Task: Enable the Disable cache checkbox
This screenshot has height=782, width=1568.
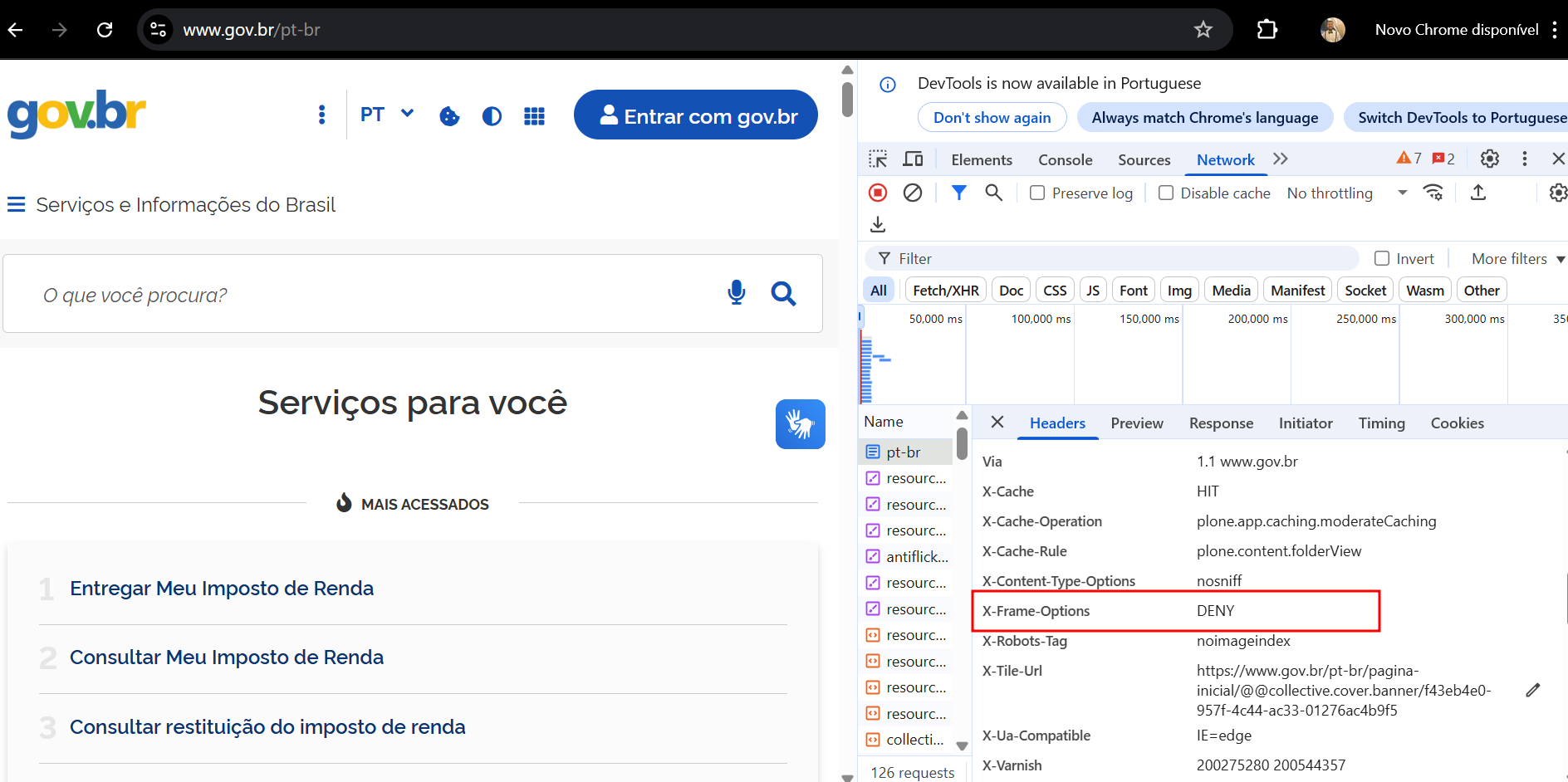Action: (x=1166, y=193)
